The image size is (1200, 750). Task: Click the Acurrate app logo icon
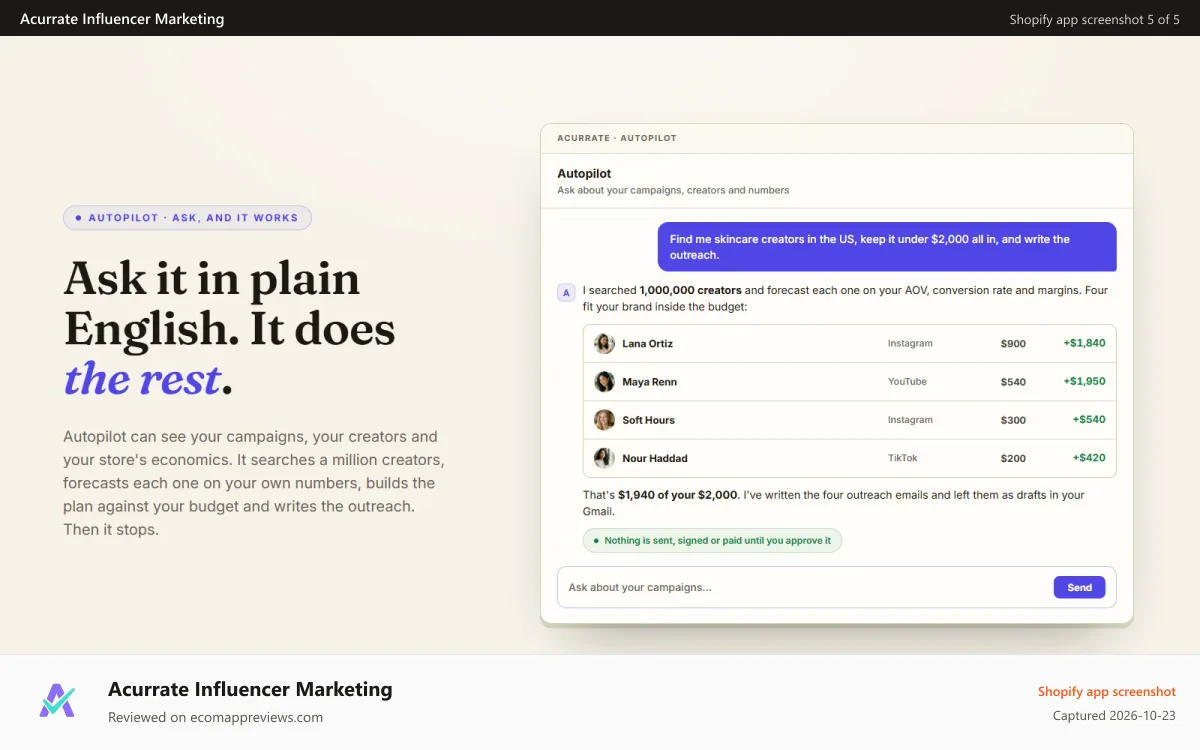coord(58,701)
